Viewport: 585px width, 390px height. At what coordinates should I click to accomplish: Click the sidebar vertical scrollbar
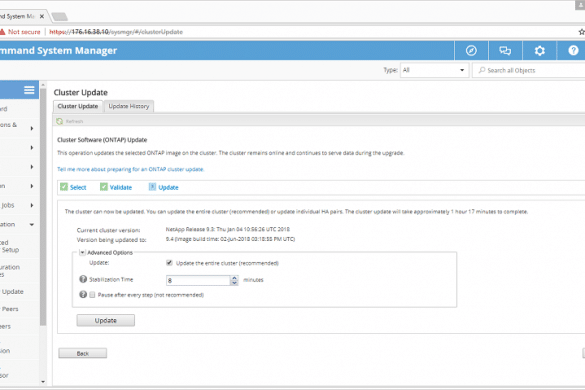43,207
